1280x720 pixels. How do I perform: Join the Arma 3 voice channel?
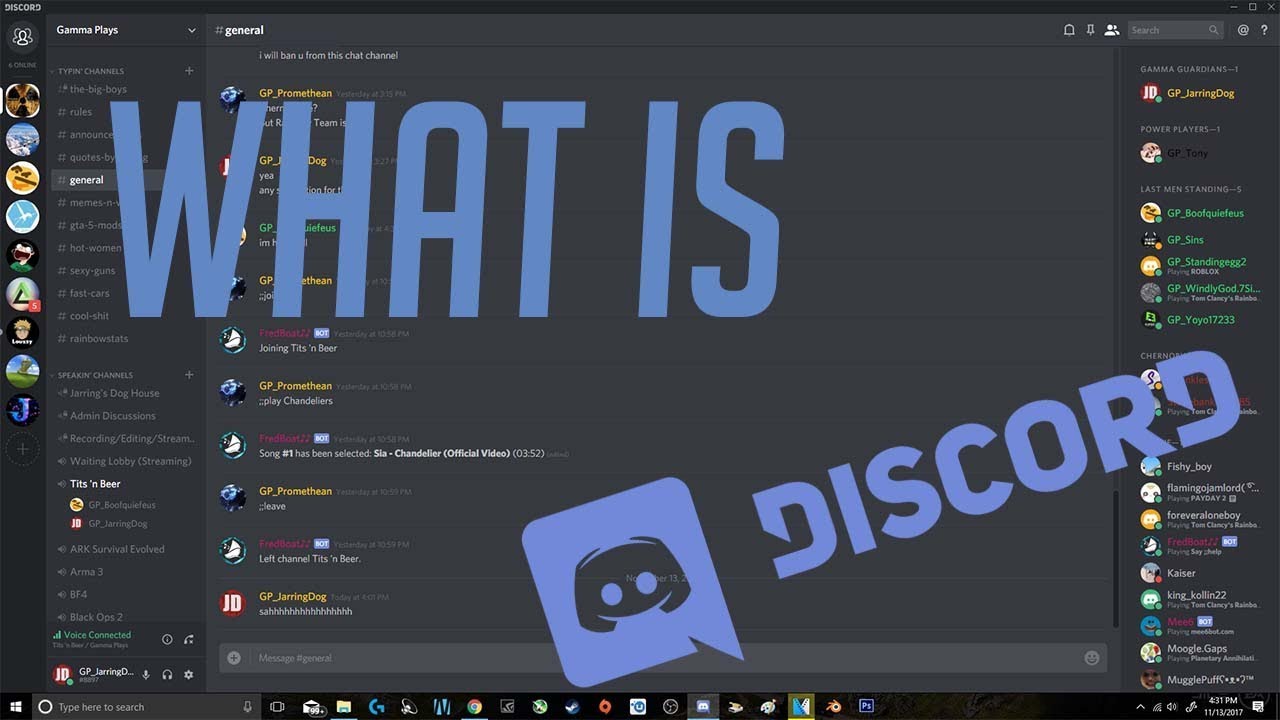pos(86,572)
